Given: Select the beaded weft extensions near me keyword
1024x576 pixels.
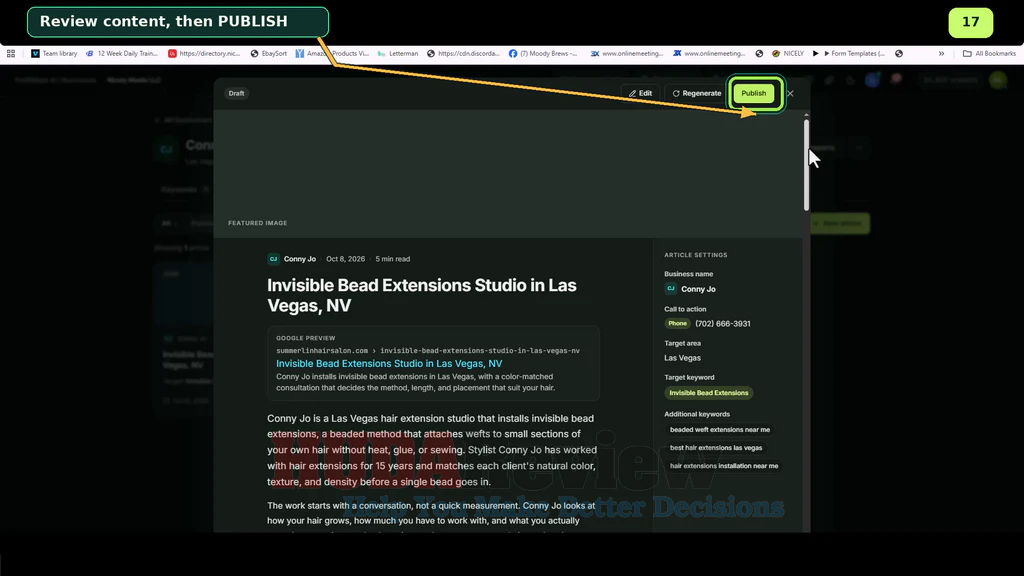Looking at the screenshot, I should (720, 430).
